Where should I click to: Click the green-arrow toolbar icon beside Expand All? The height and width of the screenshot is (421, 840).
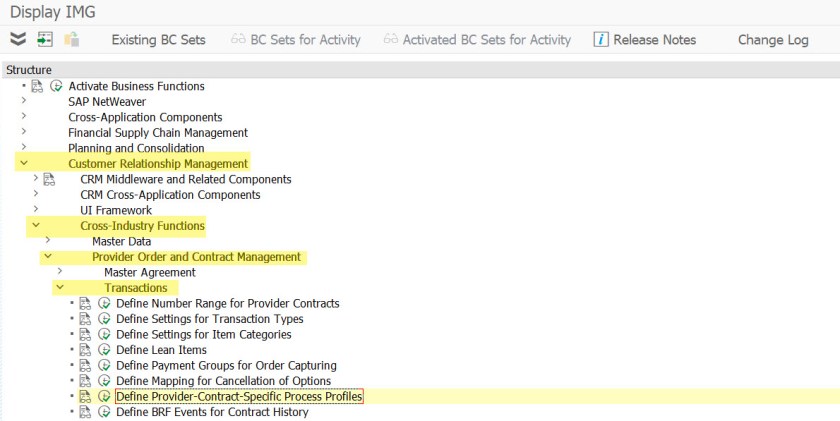click(x=45, y=40)
